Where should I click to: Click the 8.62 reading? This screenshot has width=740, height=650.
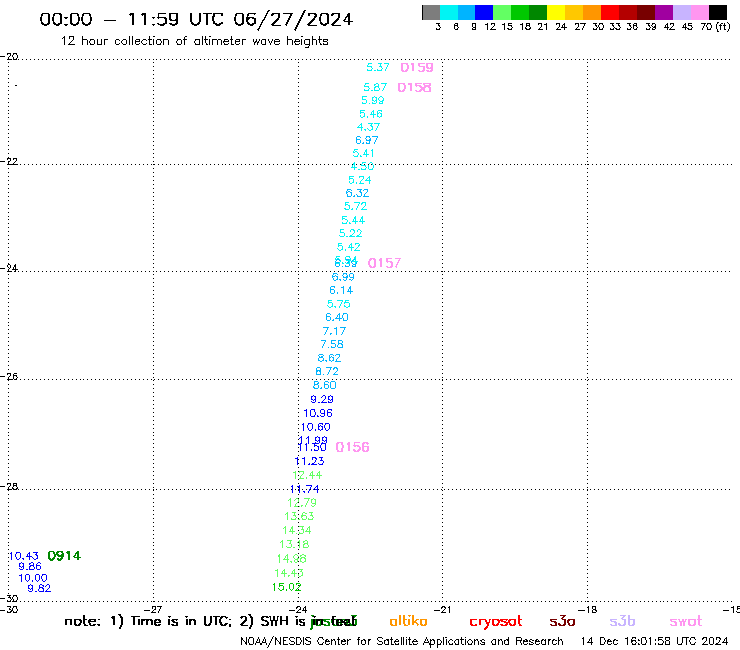click(x=329, y=358)
